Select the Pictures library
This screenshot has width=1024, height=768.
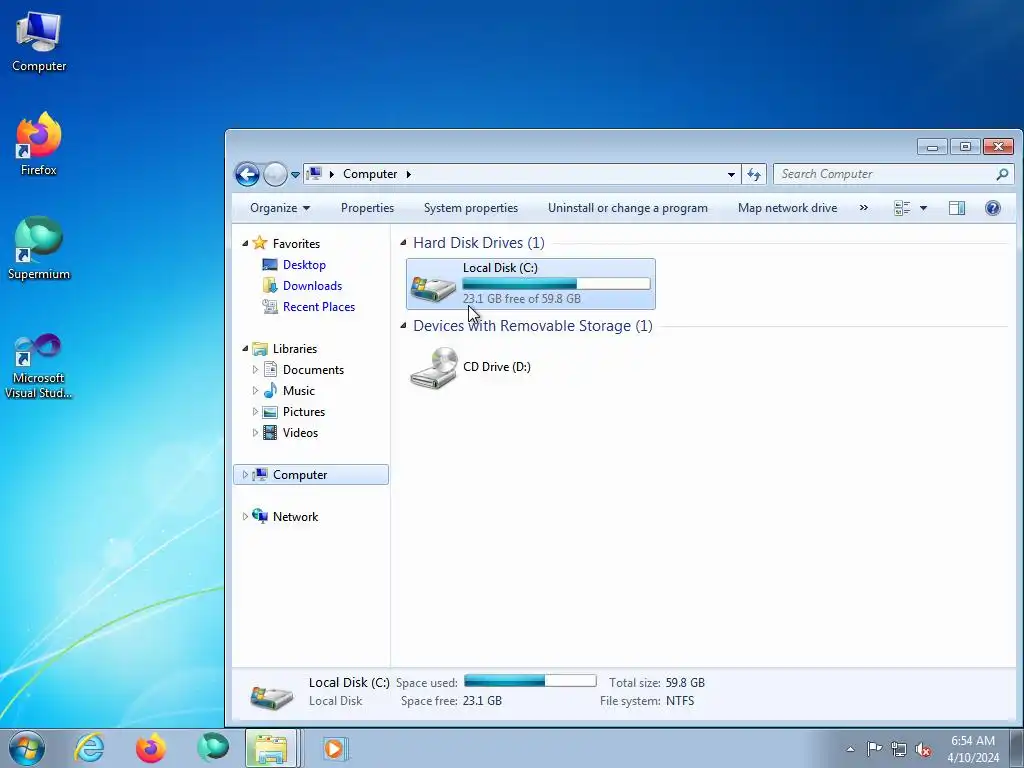[304, 411]
